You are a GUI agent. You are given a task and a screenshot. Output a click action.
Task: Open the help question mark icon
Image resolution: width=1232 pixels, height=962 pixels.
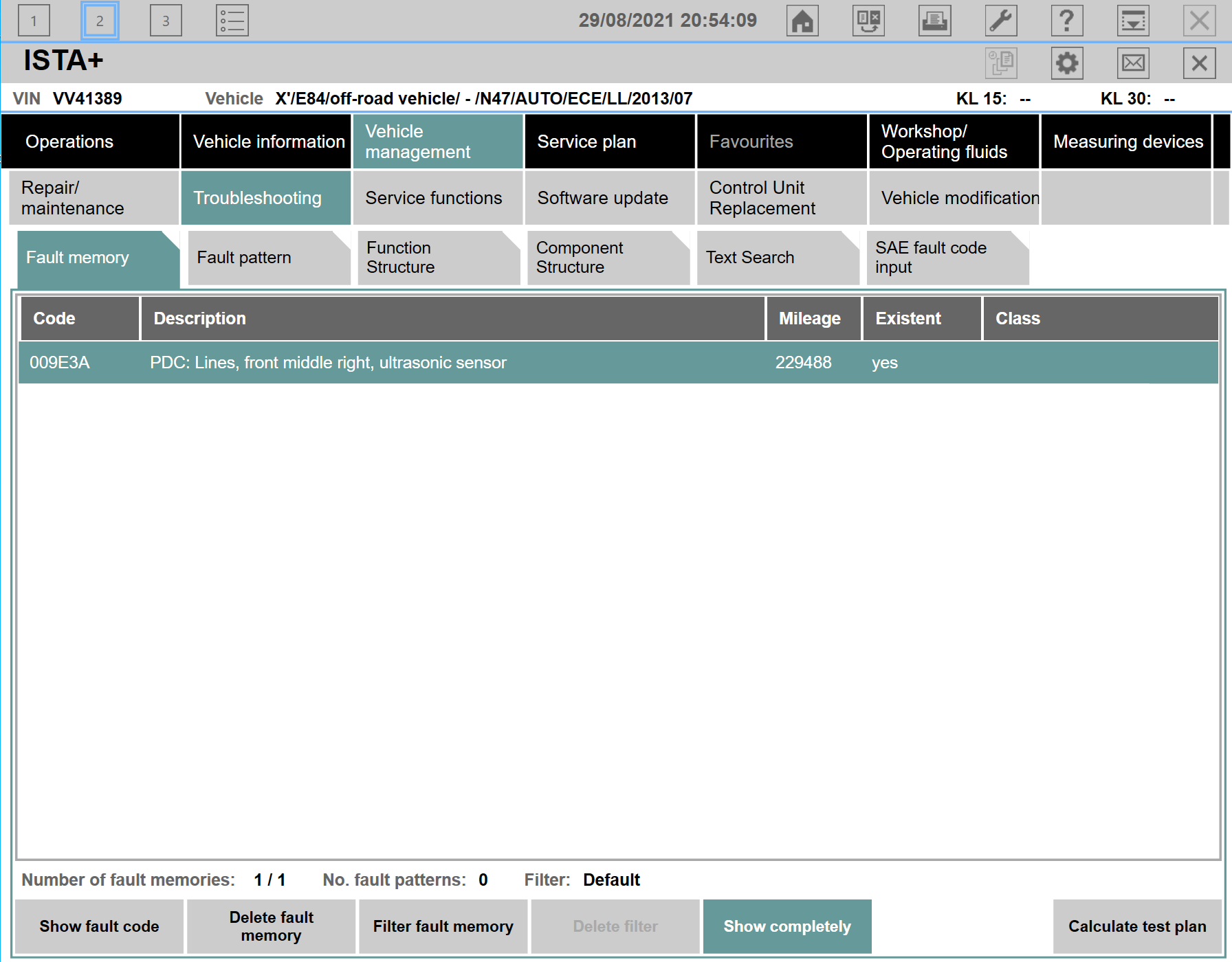tap(1066, 21)
